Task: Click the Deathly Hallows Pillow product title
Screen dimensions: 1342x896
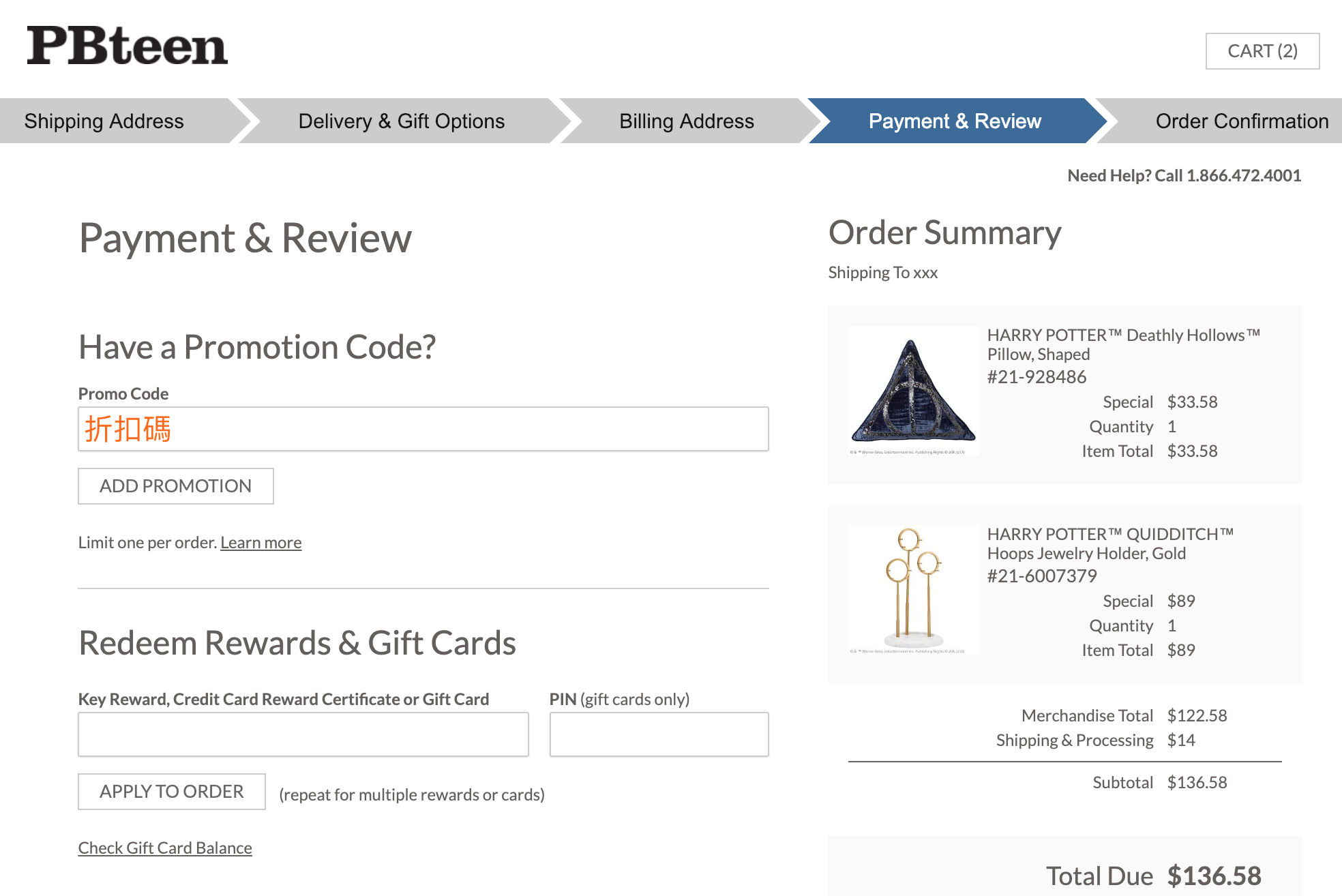Action: coord(1122,344)
